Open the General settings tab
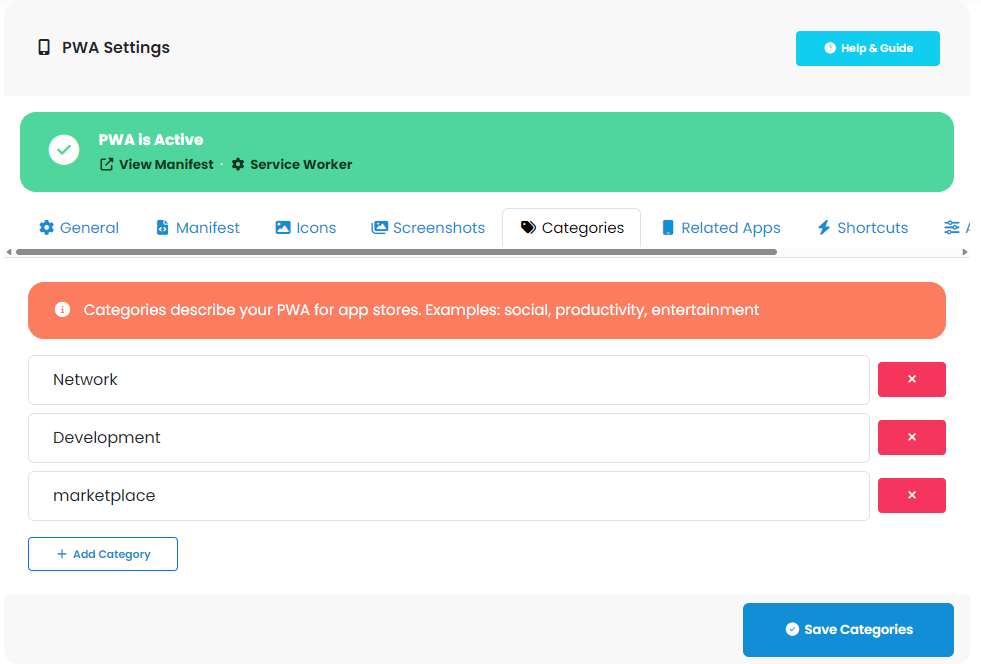This screenshot has height=664, width=981. pos(78,227)
